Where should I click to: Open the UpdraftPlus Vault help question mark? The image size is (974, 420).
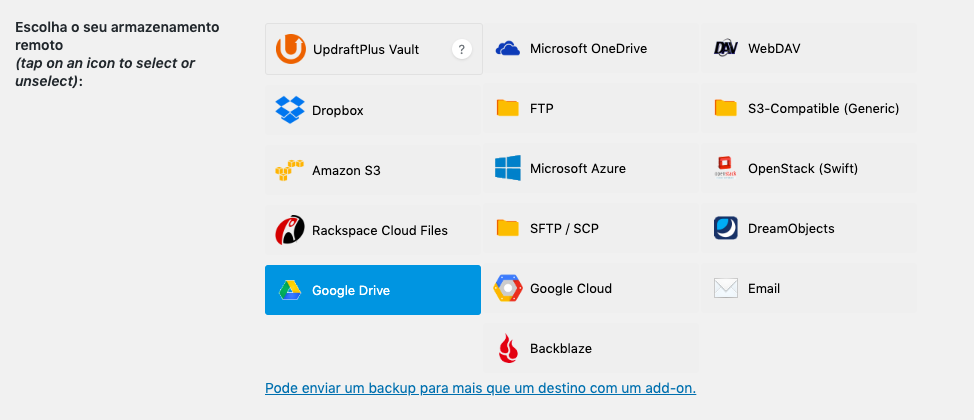pyautogui.click(x=462, y=49)
